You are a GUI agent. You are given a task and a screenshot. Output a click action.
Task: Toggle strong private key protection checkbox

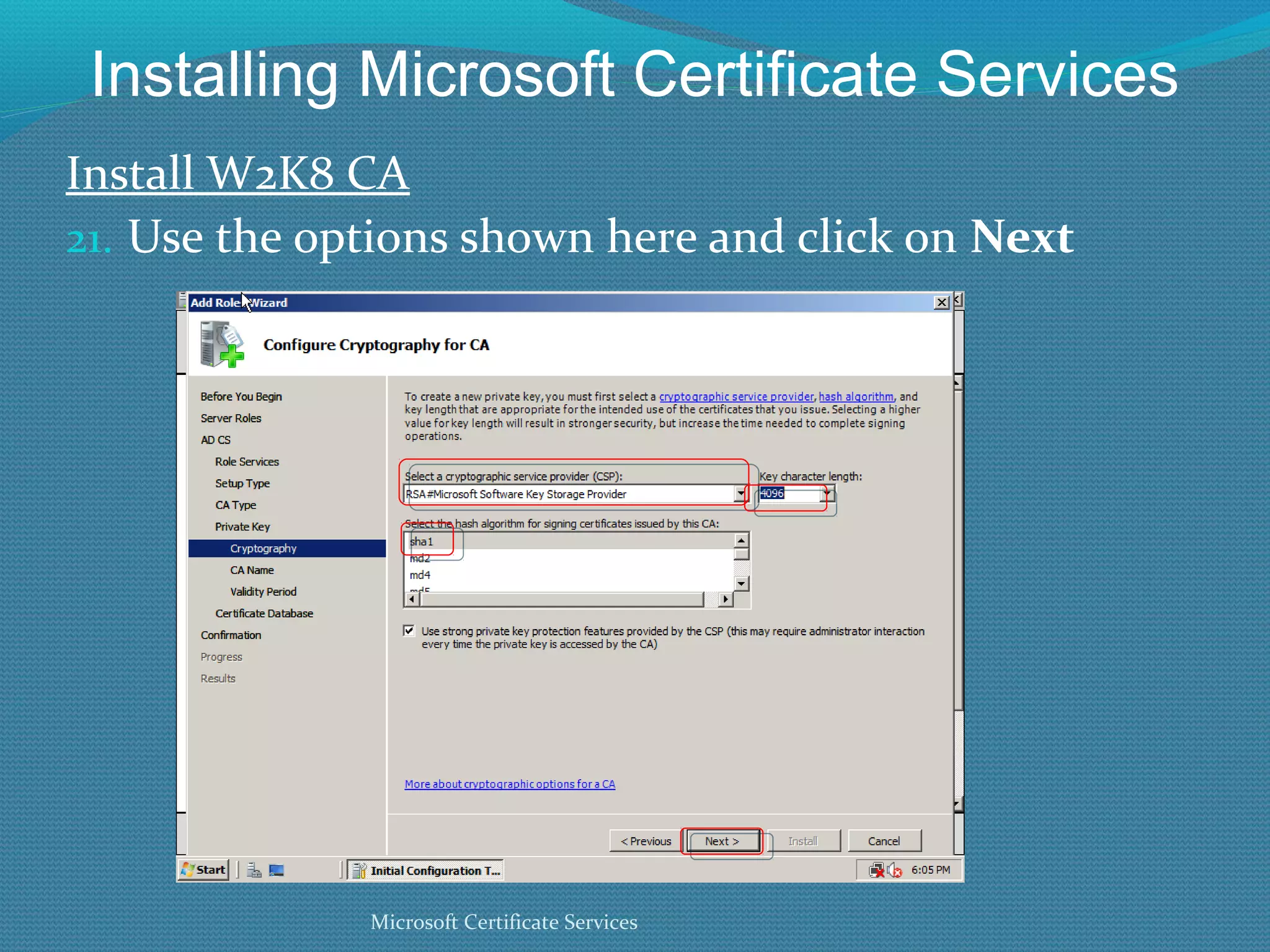point(409,630)
